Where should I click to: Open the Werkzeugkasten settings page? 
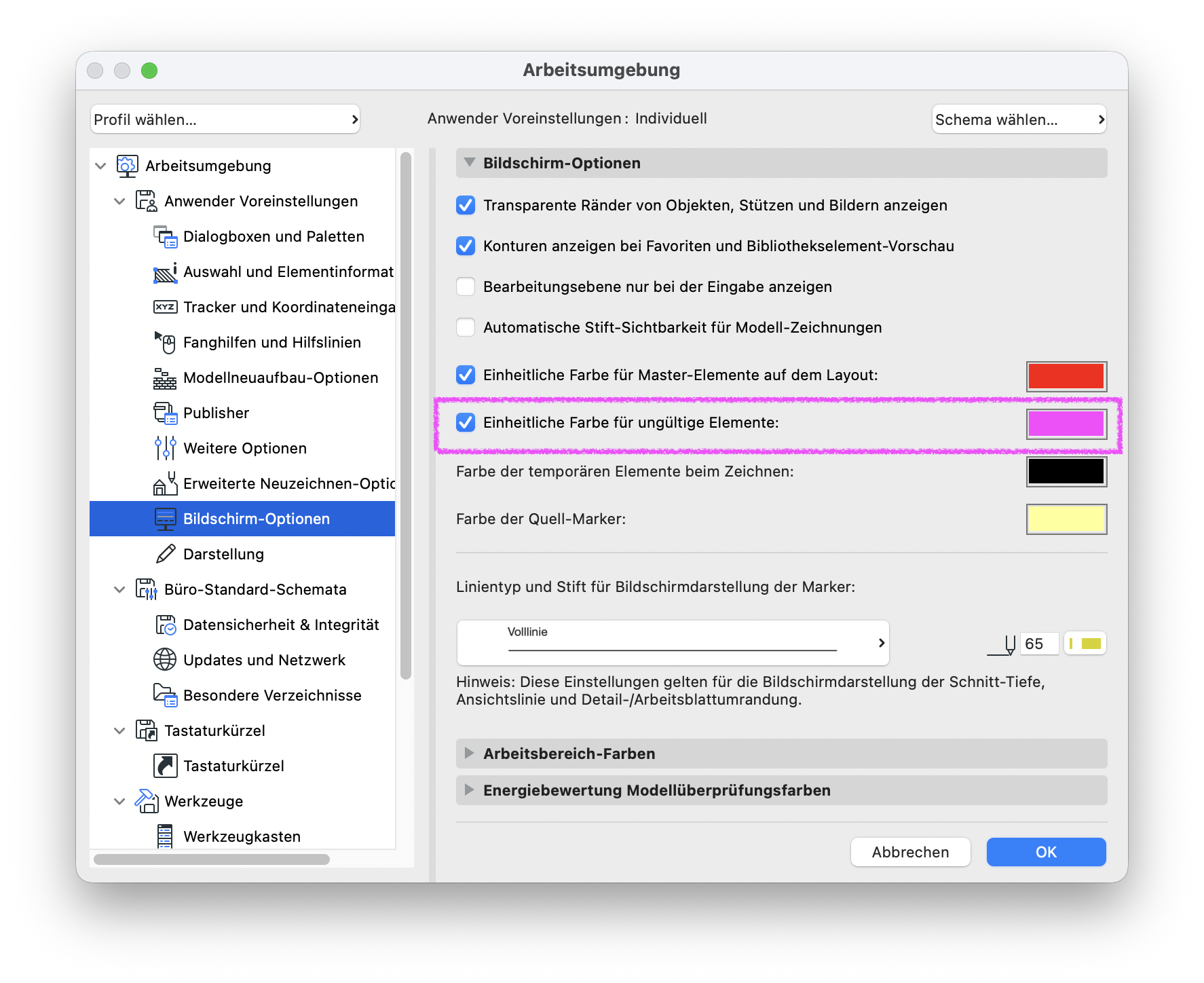242,836
